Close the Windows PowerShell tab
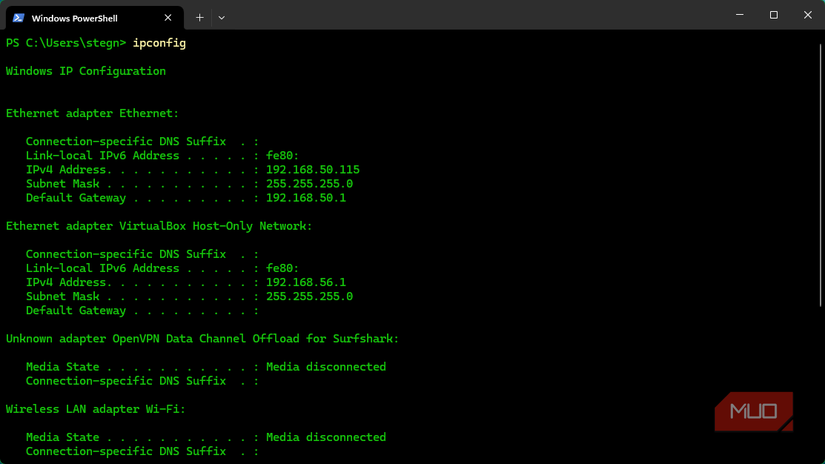The height and width of the screenshot is (464, 825). (168, 18)
